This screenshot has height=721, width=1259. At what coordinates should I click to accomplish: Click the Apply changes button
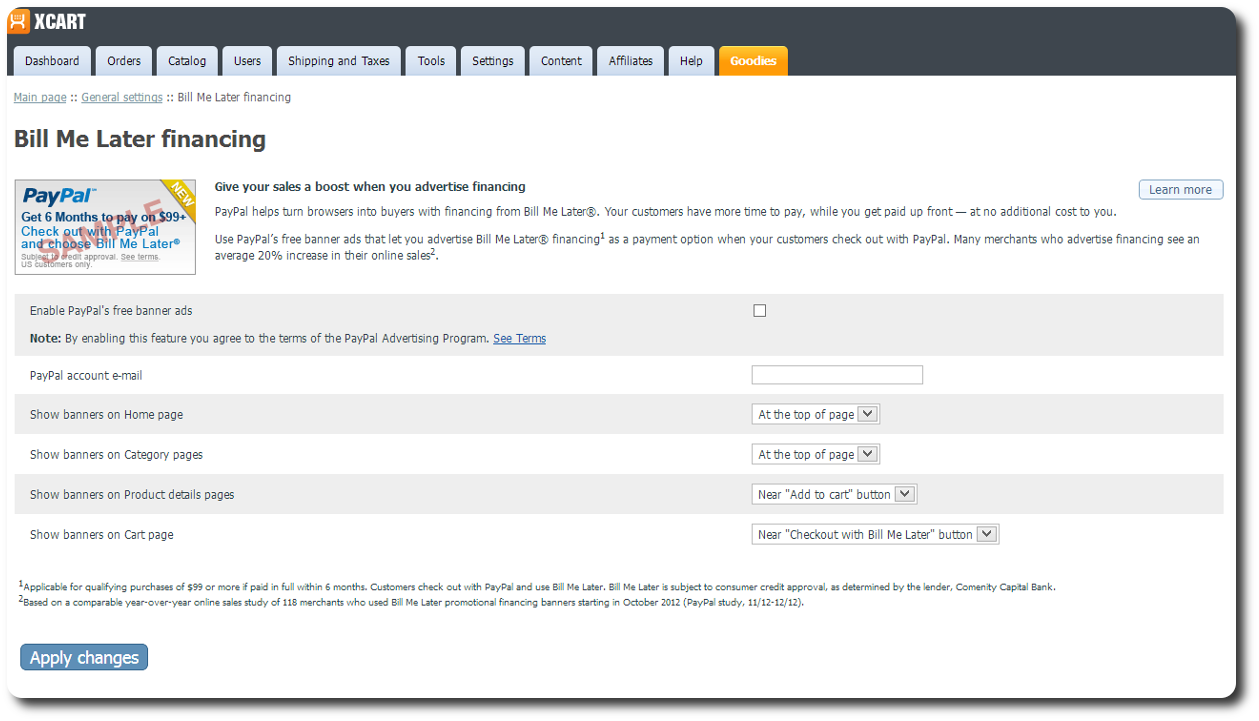[x=84, y=657]
